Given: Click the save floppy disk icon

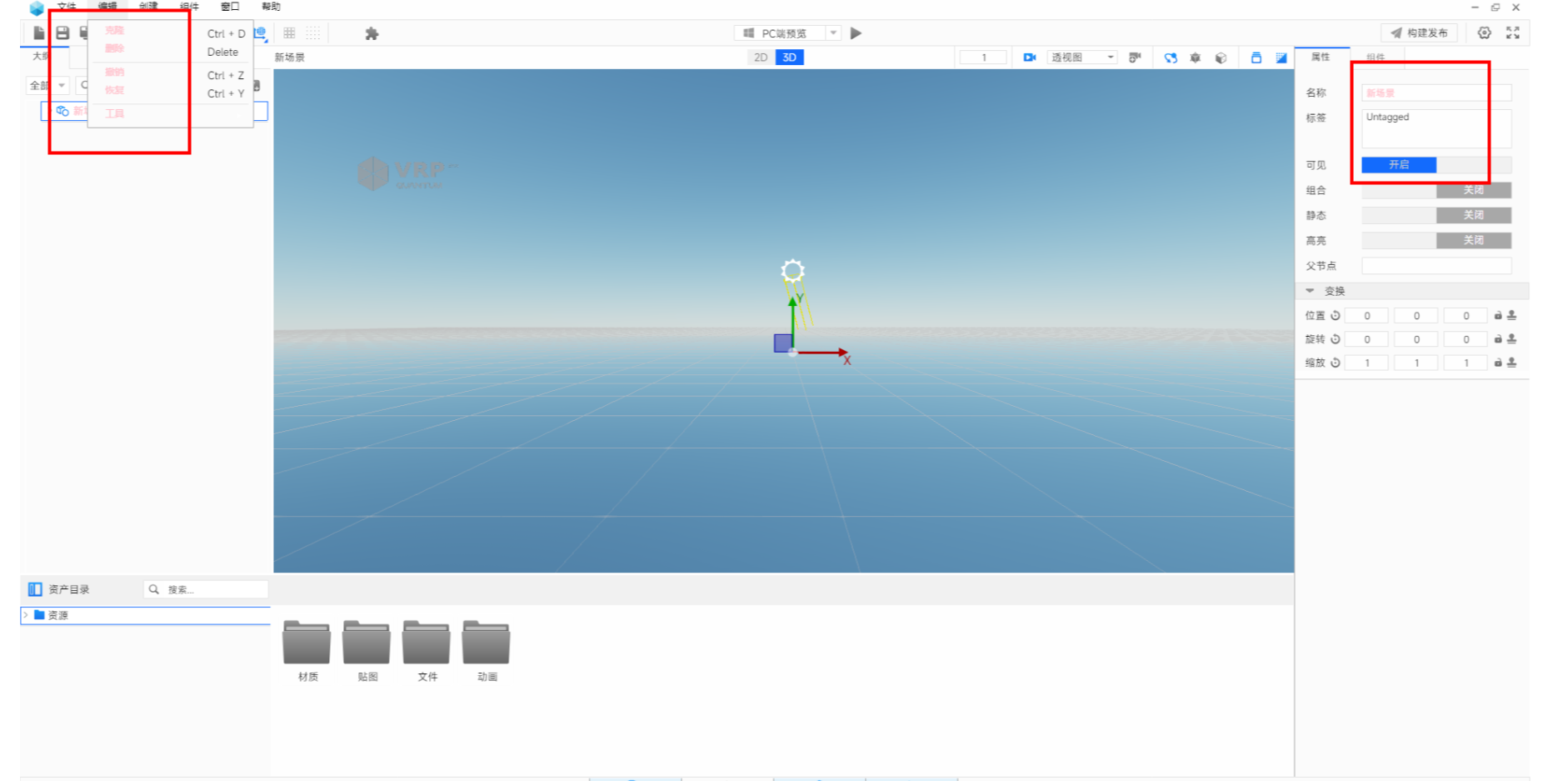Looking at the screenshot, I should 62,33.
